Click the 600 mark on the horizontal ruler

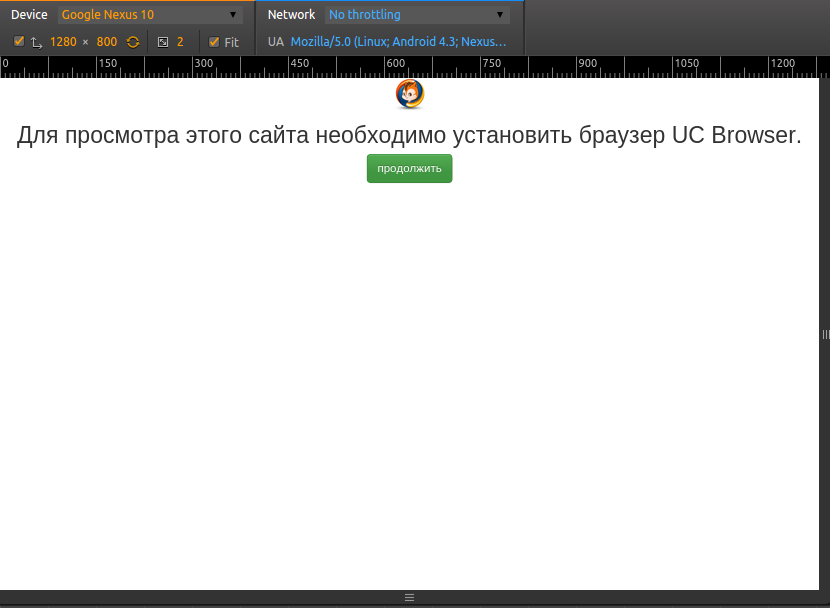[x=394, y=63]
